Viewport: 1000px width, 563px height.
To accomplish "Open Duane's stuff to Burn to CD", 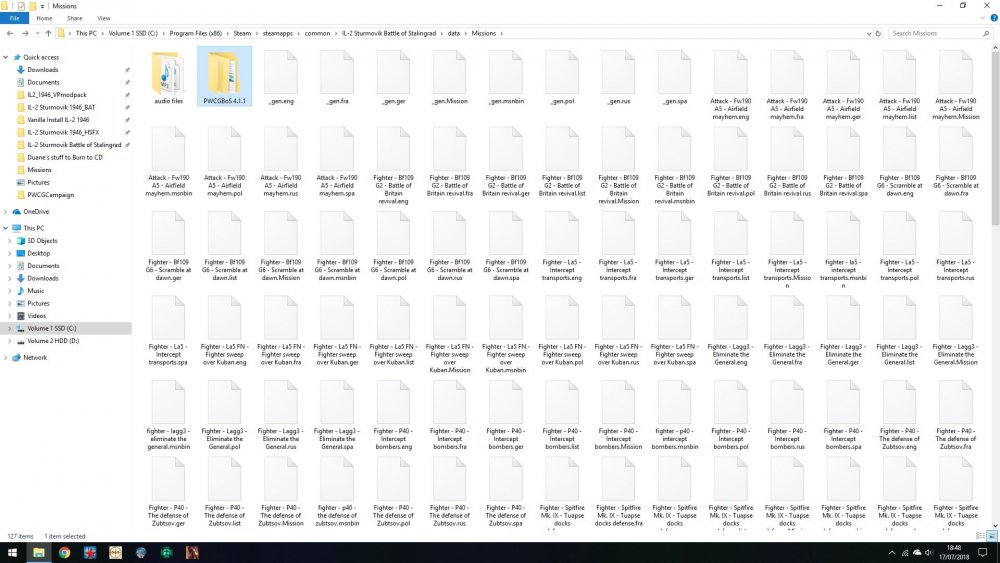I will (x=64, y=157).
